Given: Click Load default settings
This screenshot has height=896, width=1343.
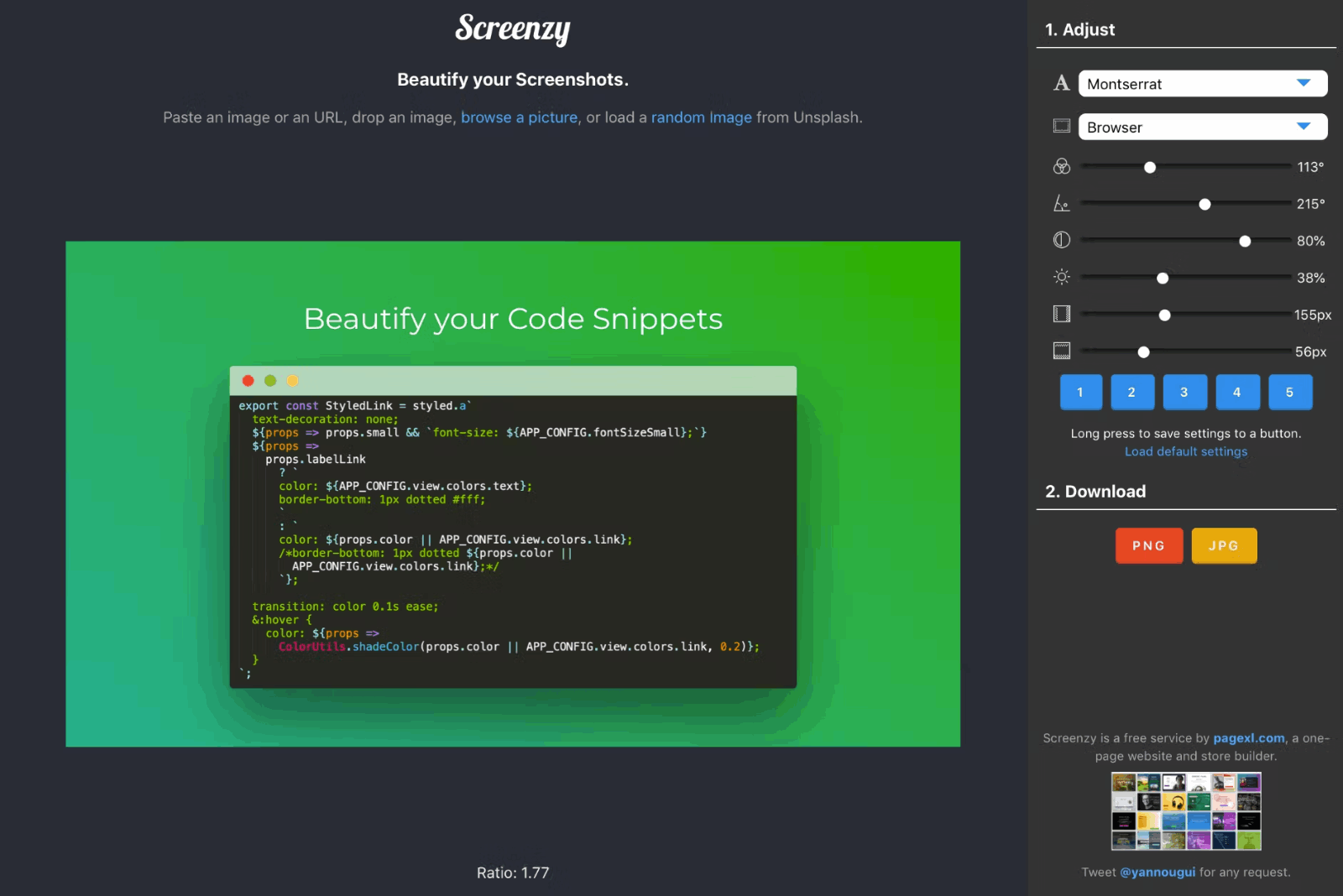Looking at the screenshot, I should pos(1185,451).
